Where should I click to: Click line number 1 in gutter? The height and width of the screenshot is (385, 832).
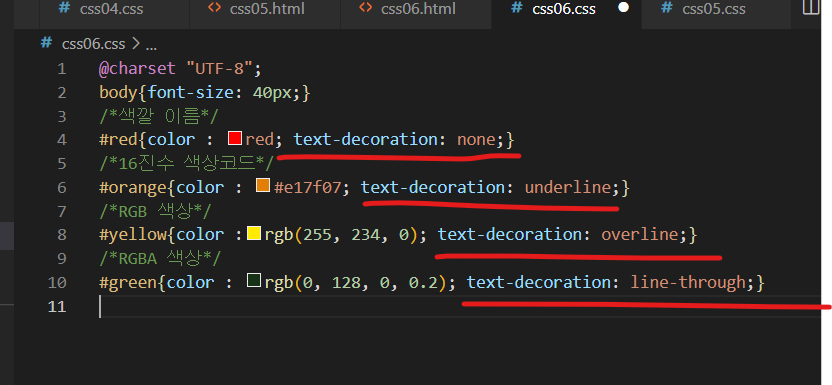(x=62, y=69)
